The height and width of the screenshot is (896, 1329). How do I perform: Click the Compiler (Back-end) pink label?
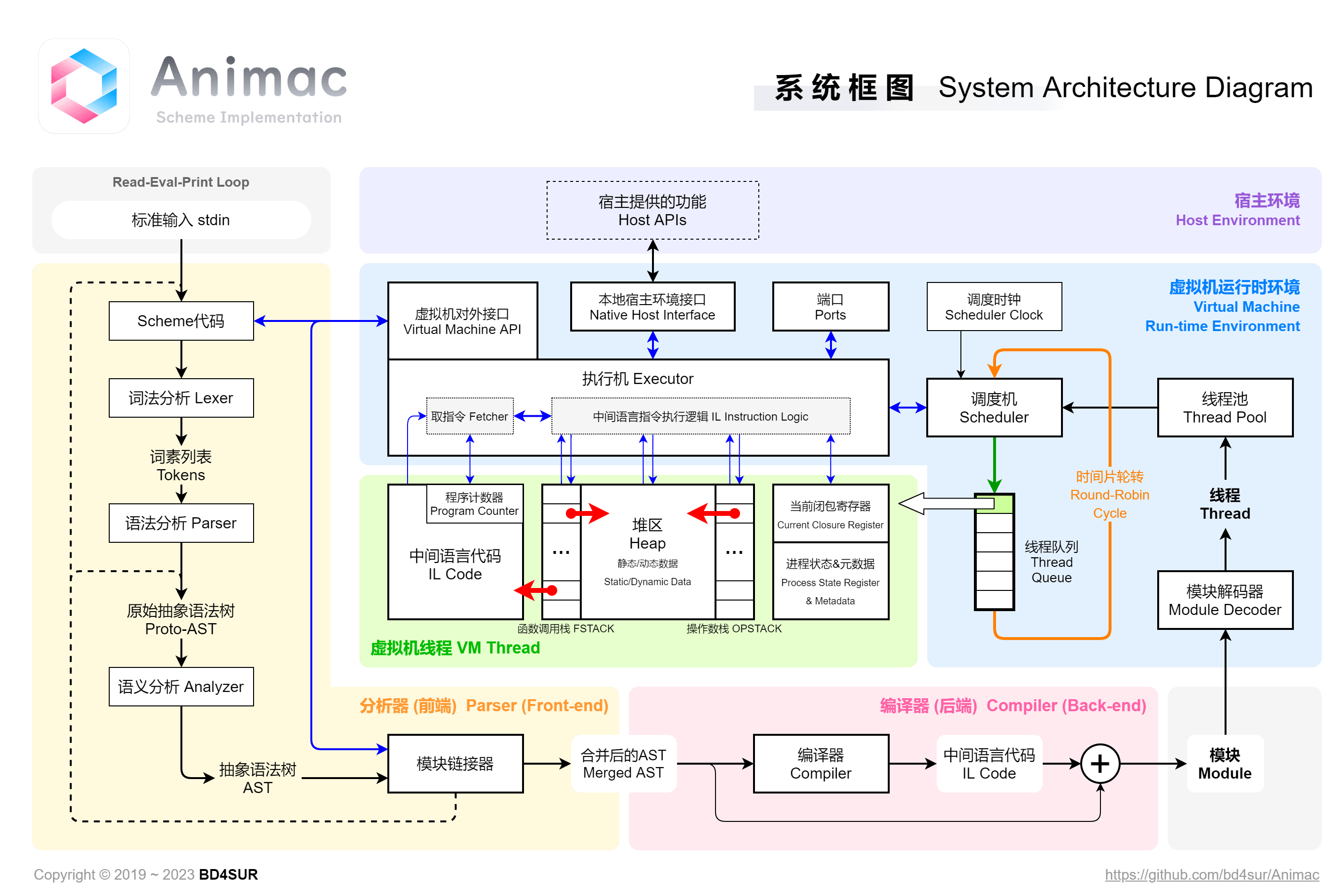click(x=1013, y=705)
